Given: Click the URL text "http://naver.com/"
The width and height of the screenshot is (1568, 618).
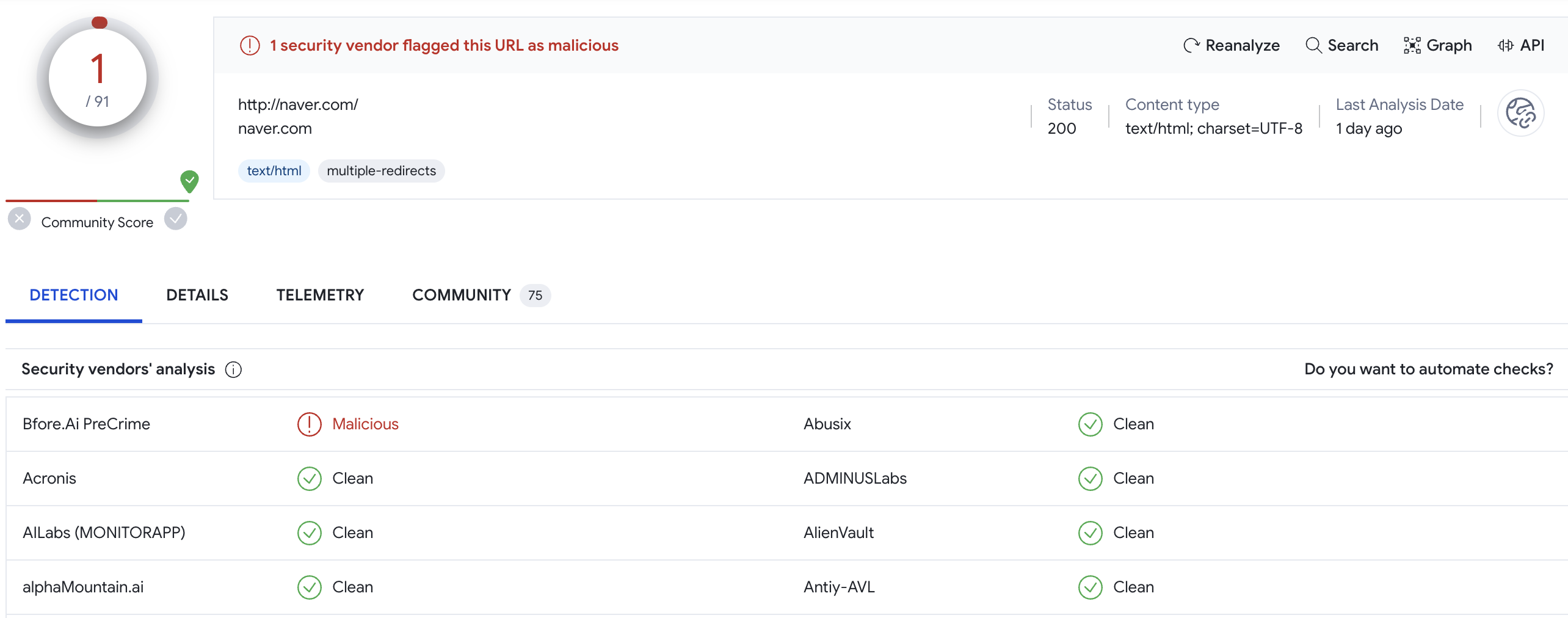Looking at the screenshot, I should (x=298, y=104).
